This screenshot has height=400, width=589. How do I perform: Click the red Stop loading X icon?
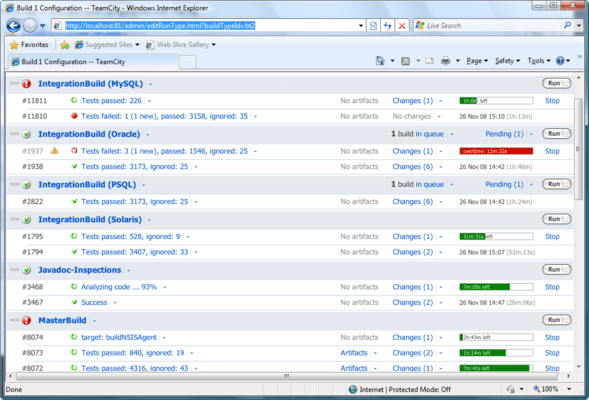(x=402, y=26)
